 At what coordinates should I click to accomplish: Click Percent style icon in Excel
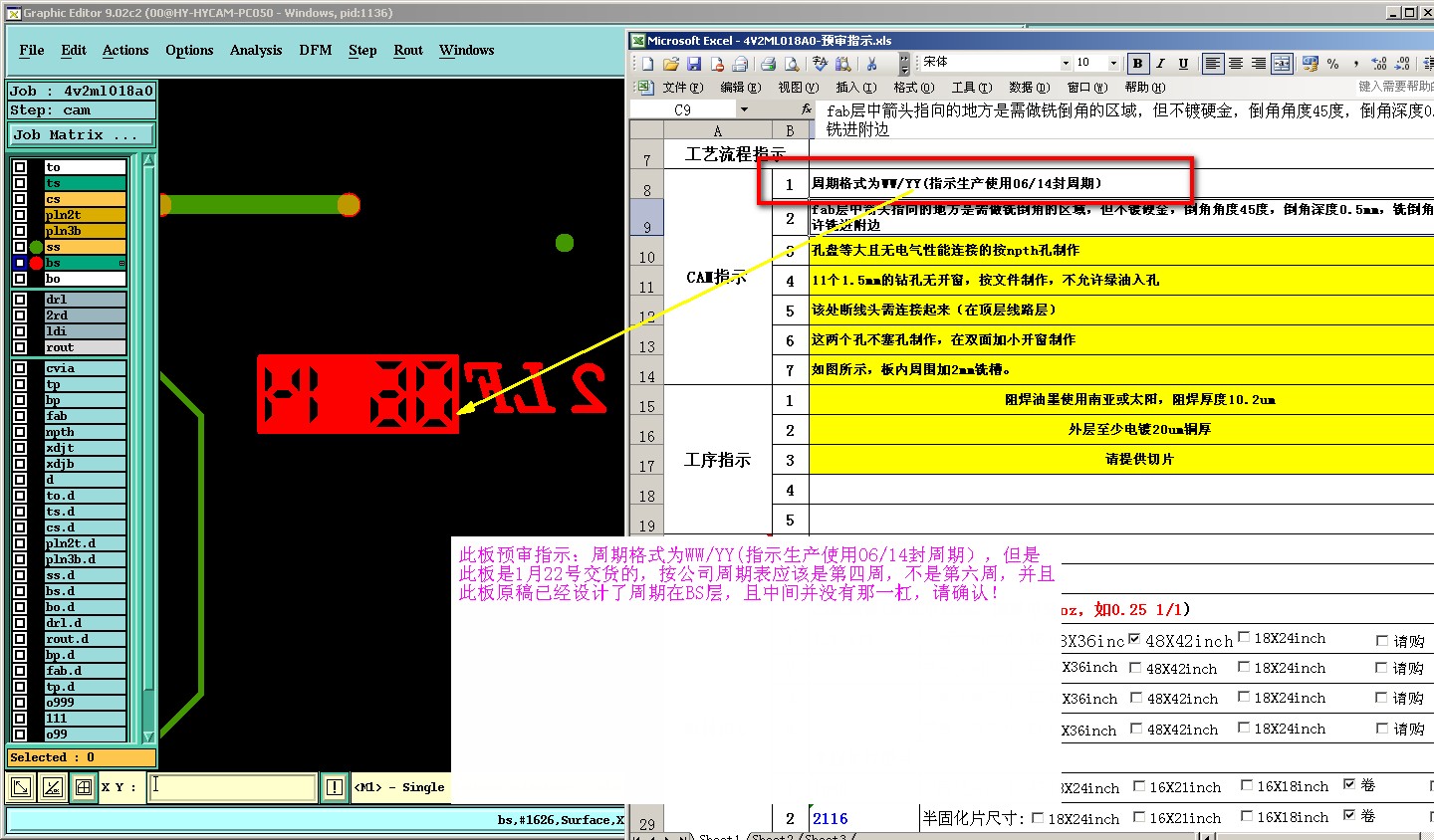coord(1332,64)
